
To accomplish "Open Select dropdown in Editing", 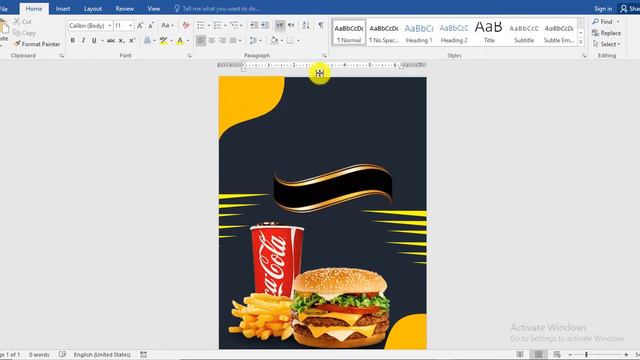I will (607, 44).
